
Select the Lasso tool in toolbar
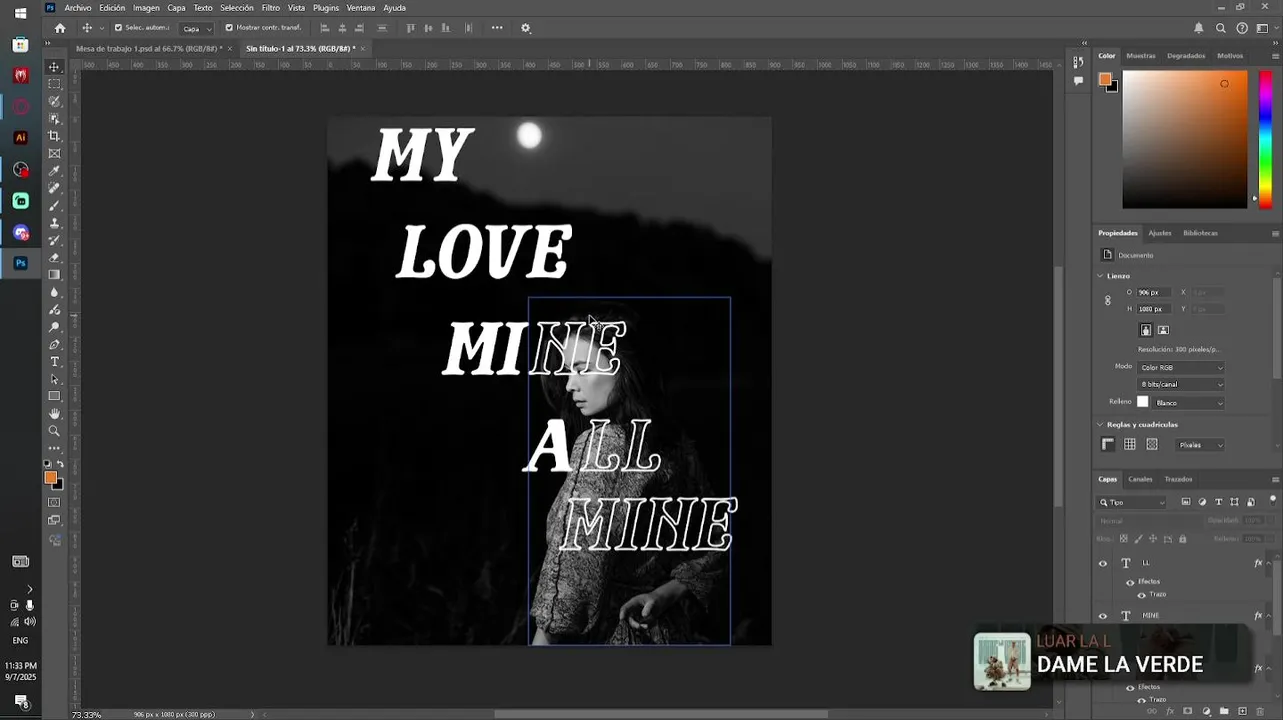coord(55,101)
